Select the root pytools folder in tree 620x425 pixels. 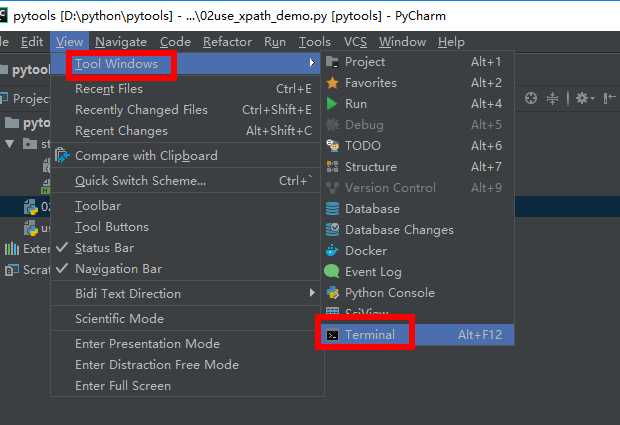[27, 123]
